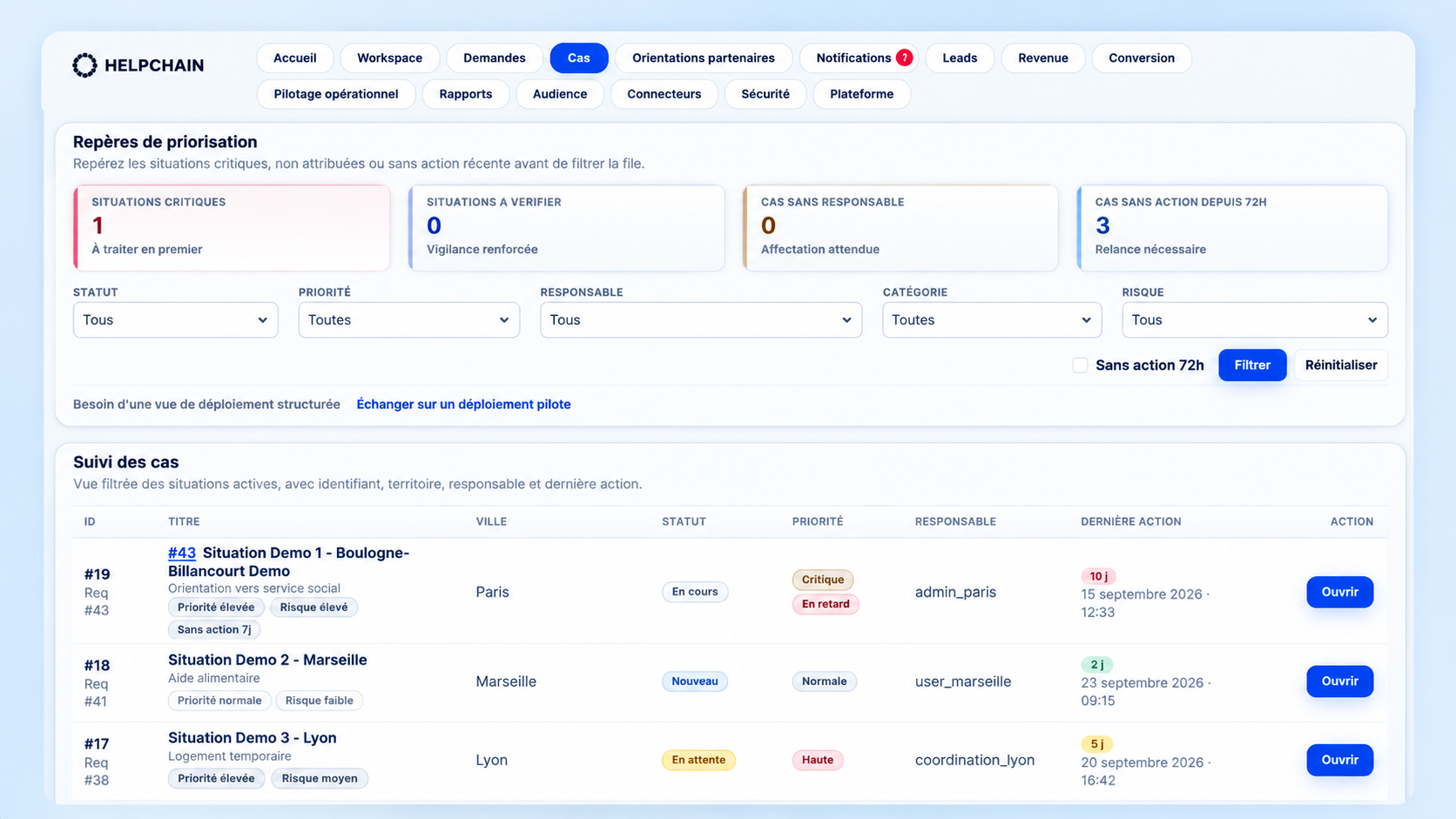Click Ouvrir for Situation Demo 2 Marseille
This screenshot has height=819, width=1456.
point(1340,681)
